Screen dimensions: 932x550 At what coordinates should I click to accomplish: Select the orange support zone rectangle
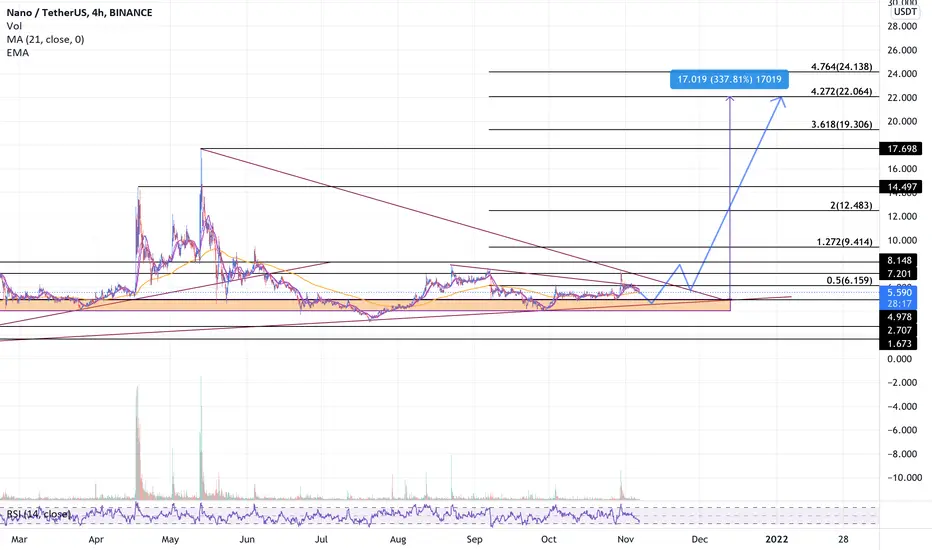(x=365, y=305)
